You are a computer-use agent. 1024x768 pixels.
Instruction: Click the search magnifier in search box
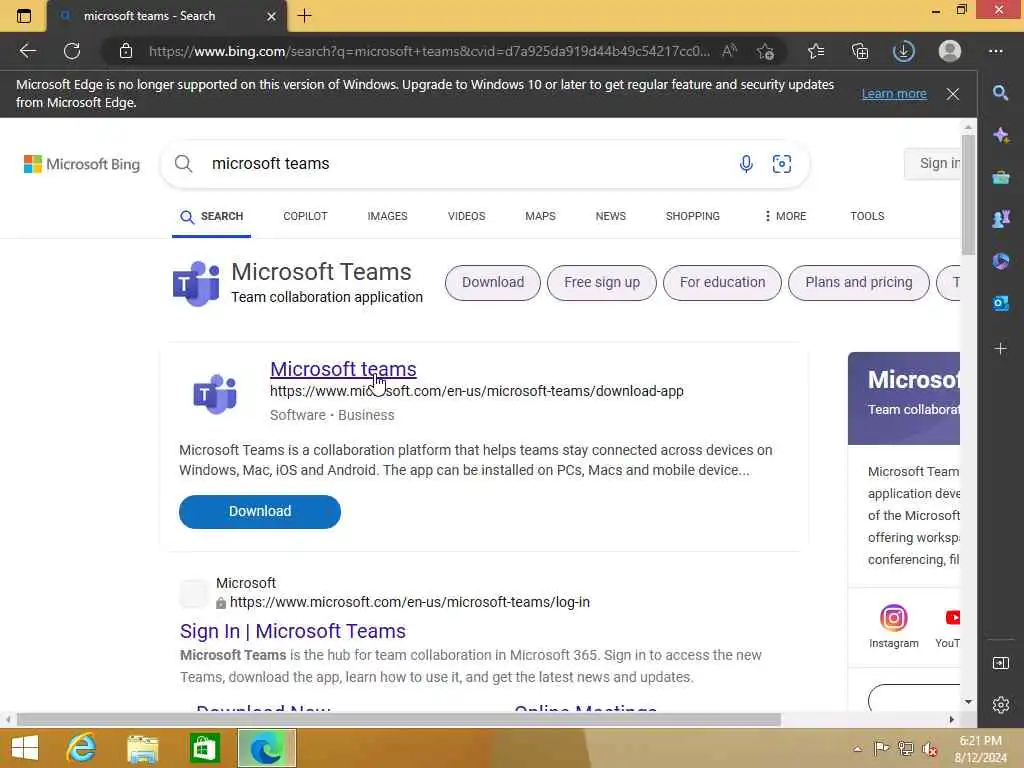point(184,163)
